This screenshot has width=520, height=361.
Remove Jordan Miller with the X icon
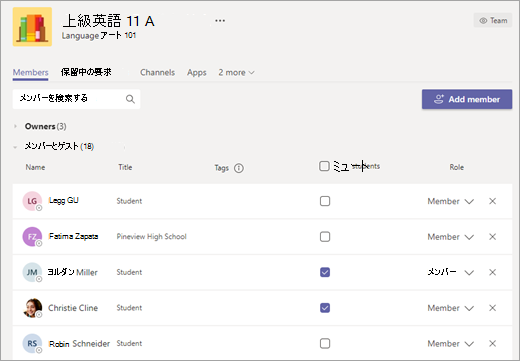coord(493,272)
